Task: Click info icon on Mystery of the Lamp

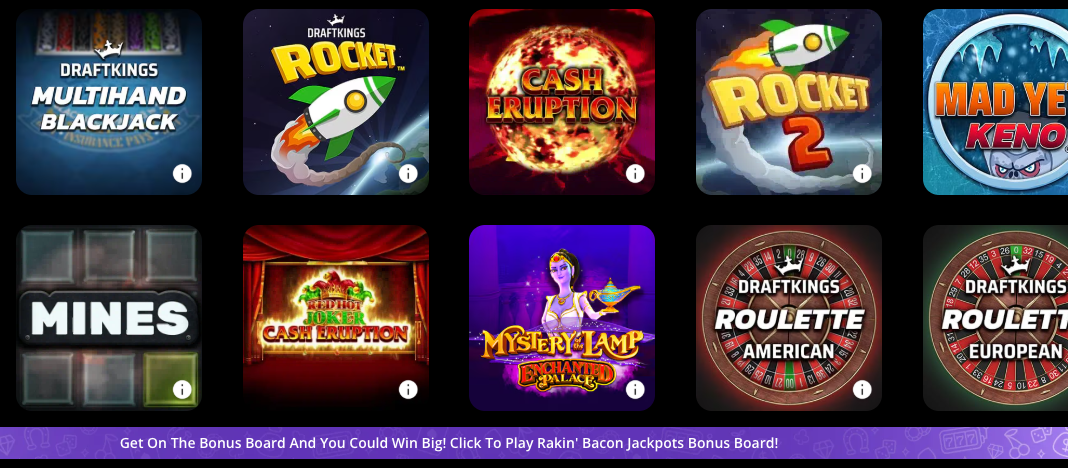Action: (635, 390)
